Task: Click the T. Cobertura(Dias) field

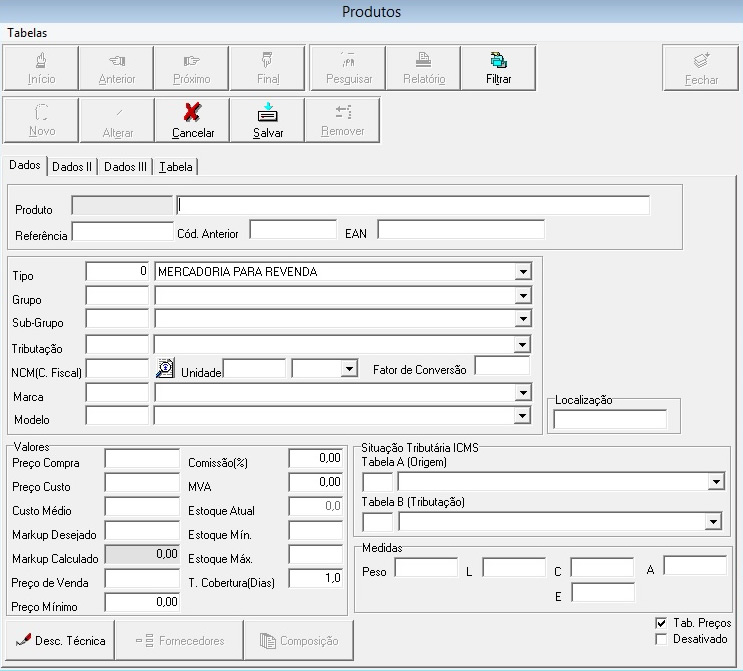Action: pyautogui.click(x=315, y=578)
